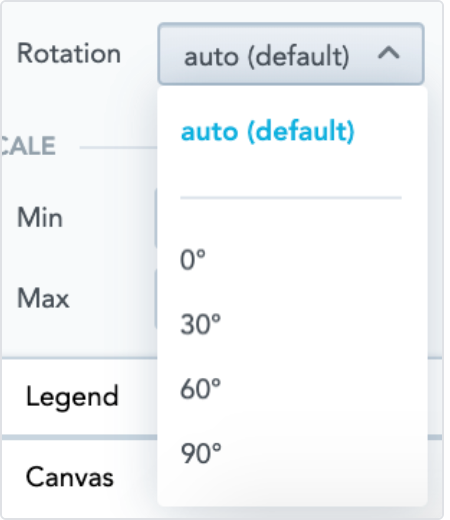The width and height of the screenshot is (450, 520).
Task: Click the Rotation label text
Action: point(69,53)
